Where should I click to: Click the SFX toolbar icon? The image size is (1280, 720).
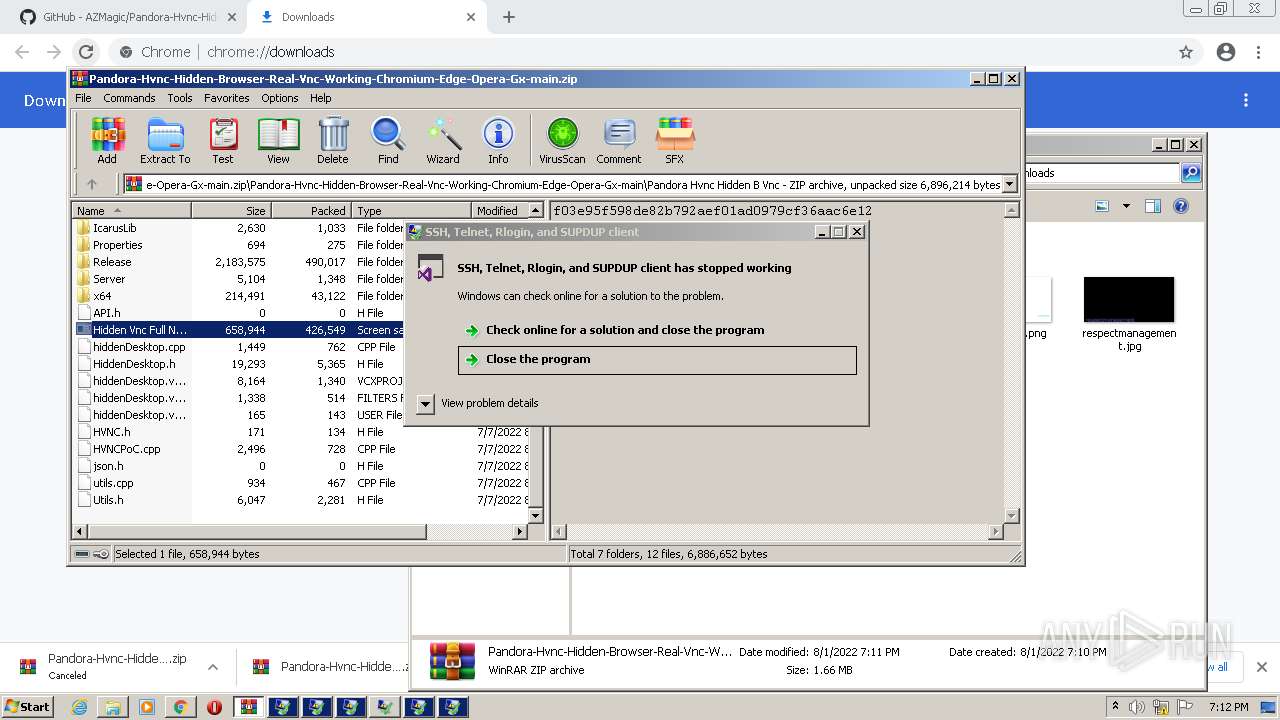pos(675,141)
